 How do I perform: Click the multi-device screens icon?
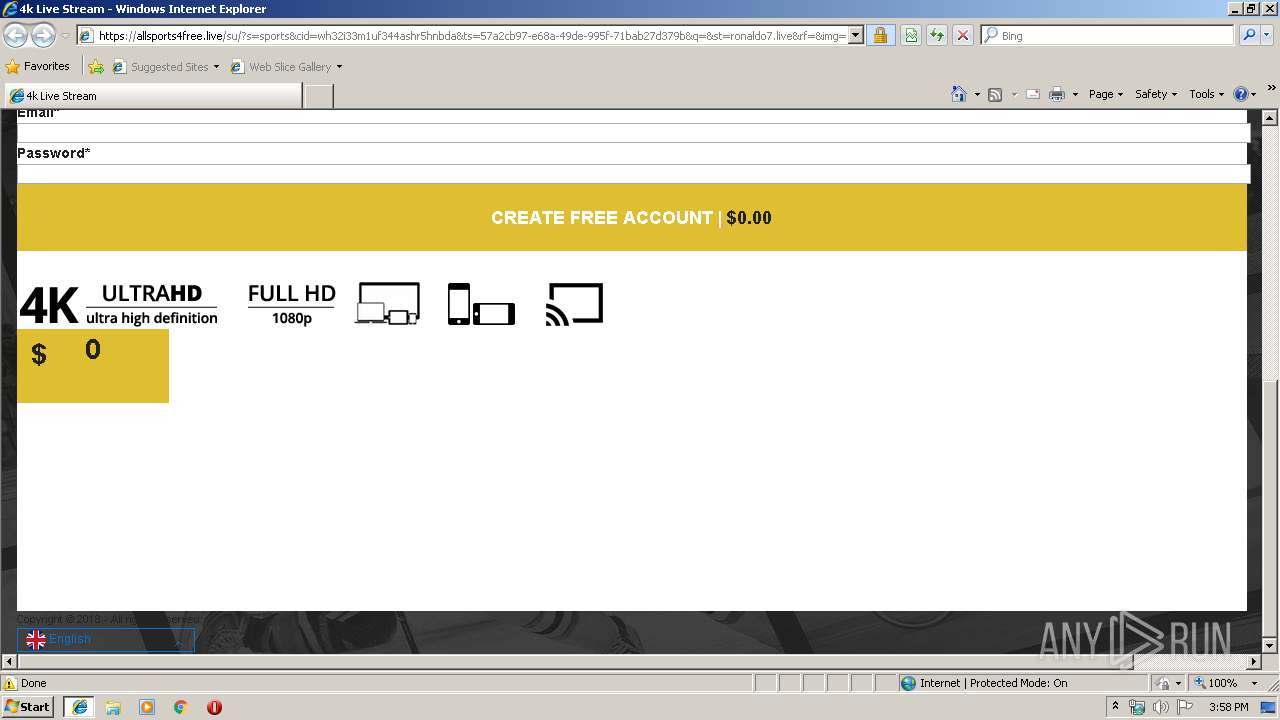coord(388,304)
